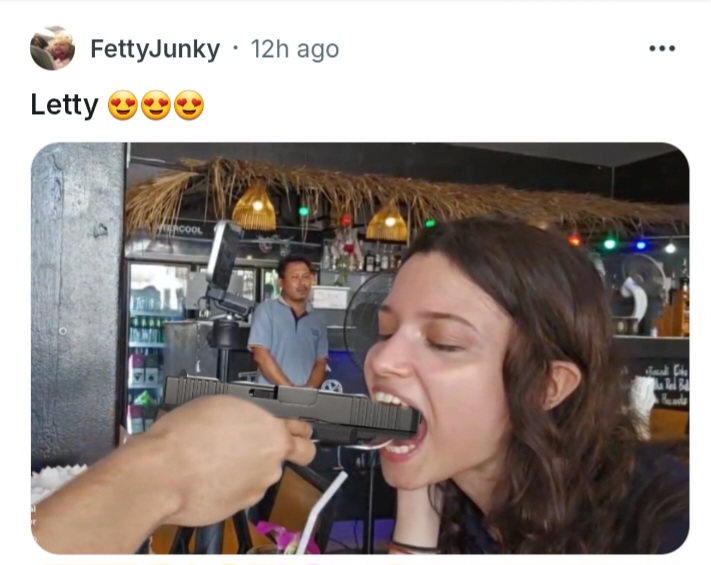Open the attached post photo
Image resolution: width=711 pixels, height=565 pixels.
coord(360,348)
